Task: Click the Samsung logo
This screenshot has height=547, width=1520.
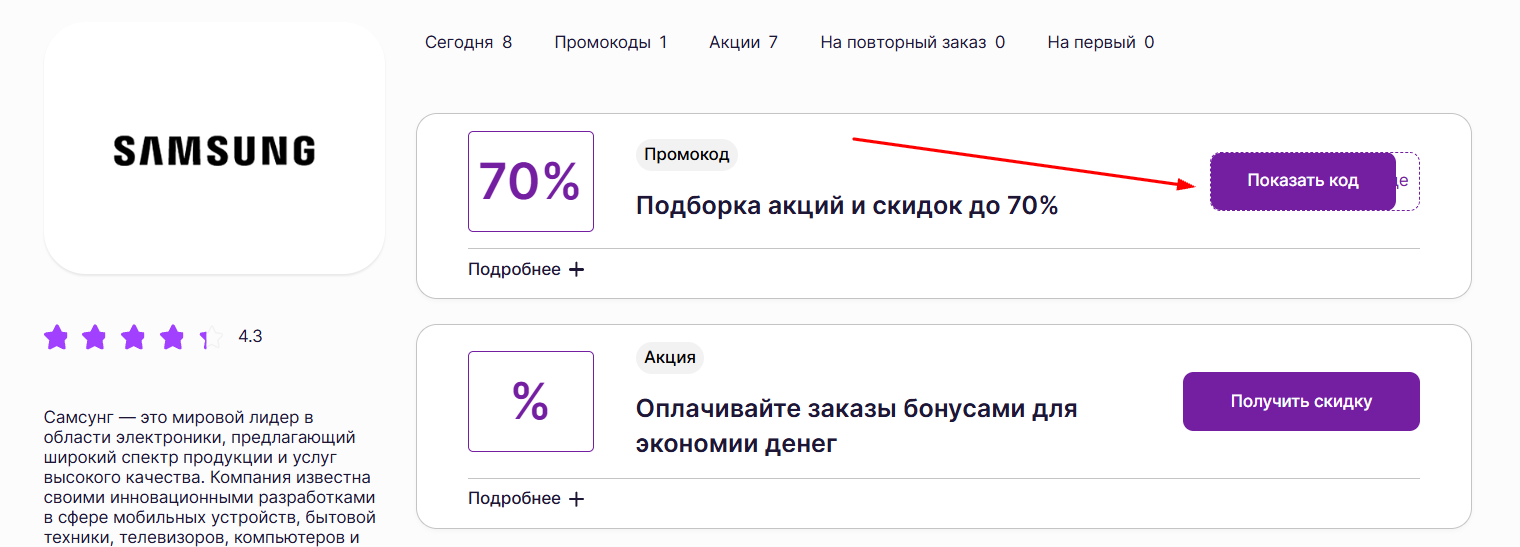Action: coord(214,151)
